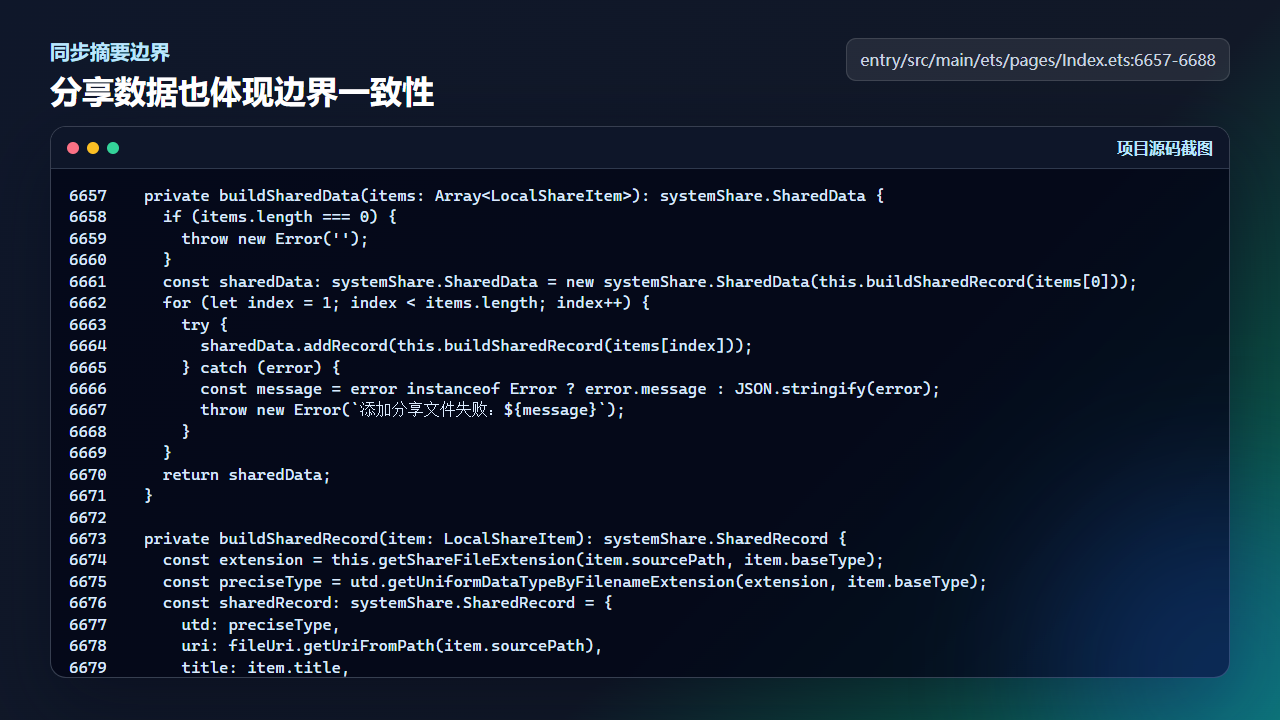Click line number 6675
The image size is (1280, 720).
tap(88, 582)
